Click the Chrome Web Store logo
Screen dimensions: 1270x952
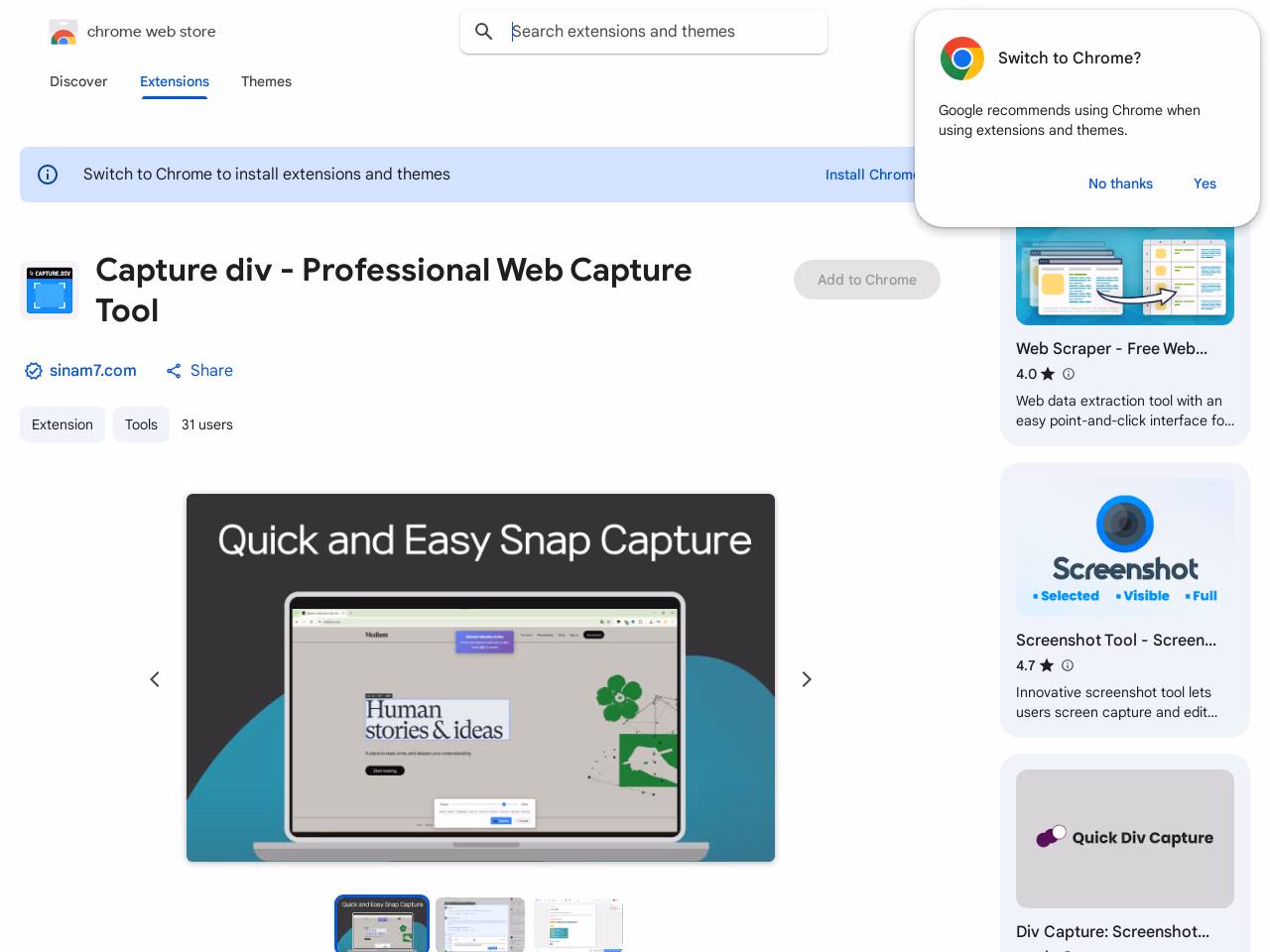click(x=63, y=33)
